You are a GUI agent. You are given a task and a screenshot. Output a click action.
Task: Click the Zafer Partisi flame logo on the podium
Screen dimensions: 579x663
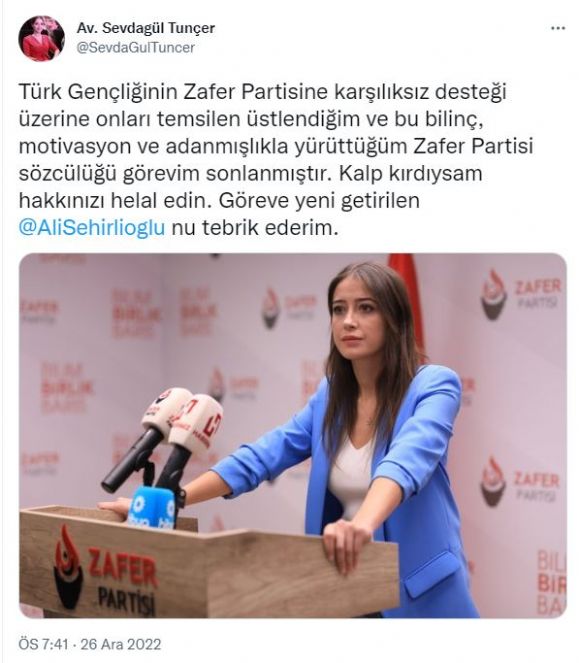(68, 567)
